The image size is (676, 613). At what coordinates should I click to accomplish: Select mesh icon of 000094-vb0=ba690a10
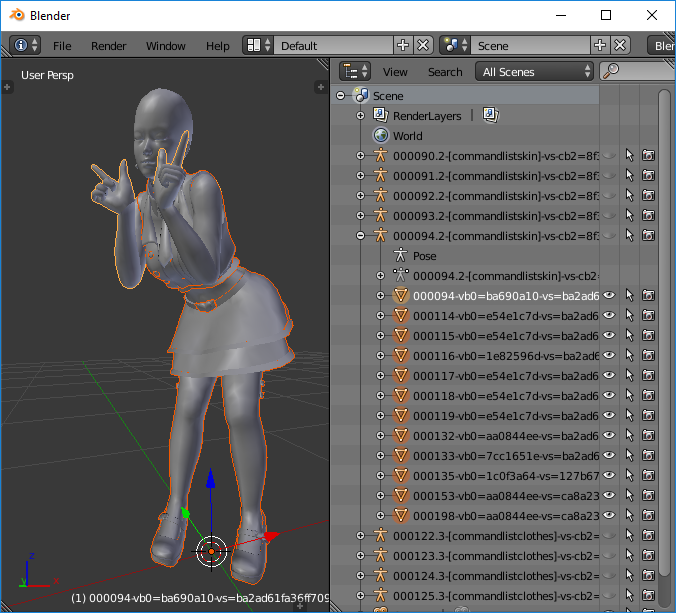pos(401,295)
